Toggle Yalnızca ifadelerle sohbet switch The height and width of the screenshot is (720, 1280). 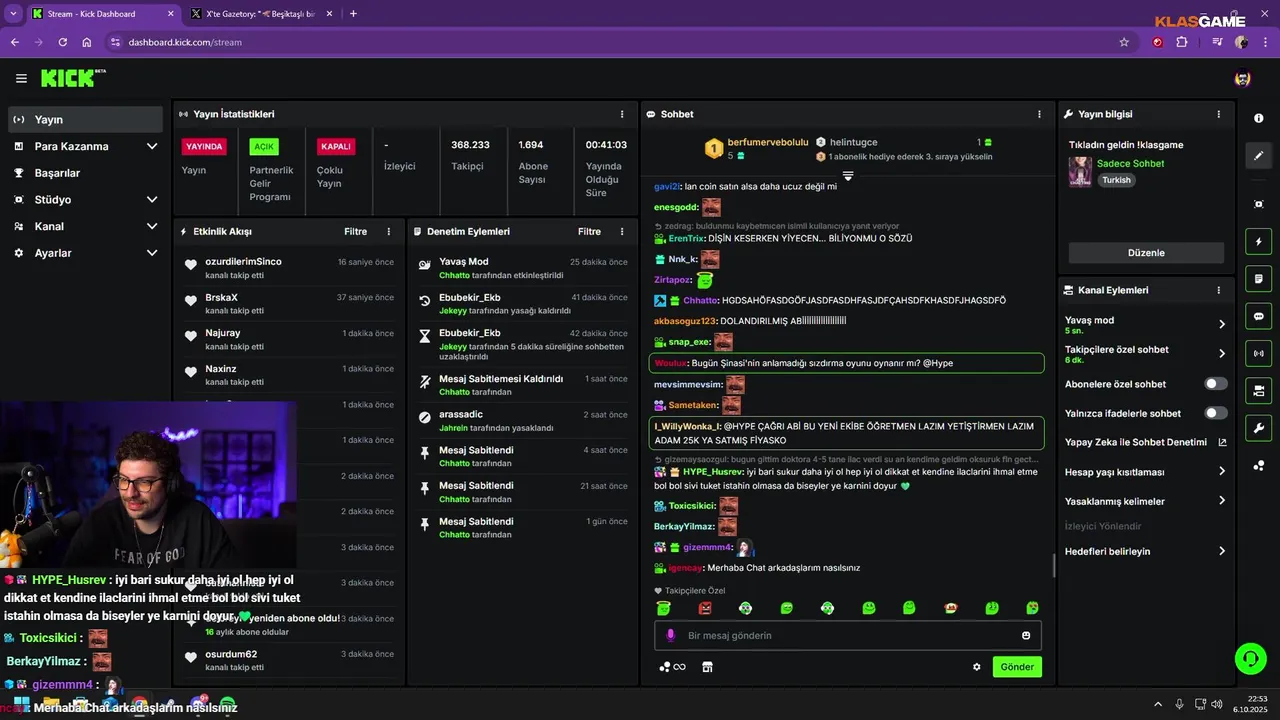pyautogui.click(x=1216, y=413)
